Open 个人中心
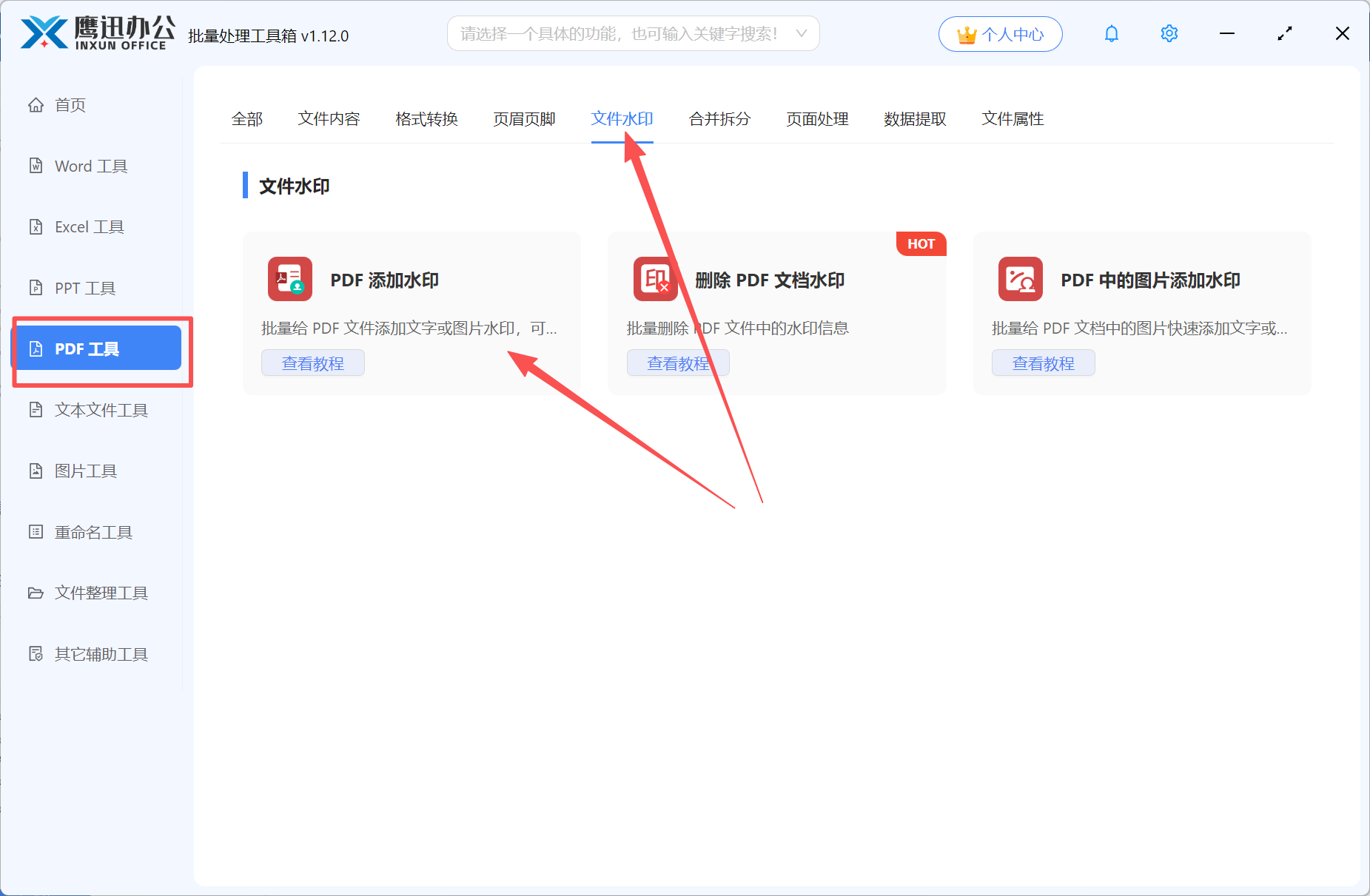This screenshot has height=896, width=1370. [x=1000, y=33]
